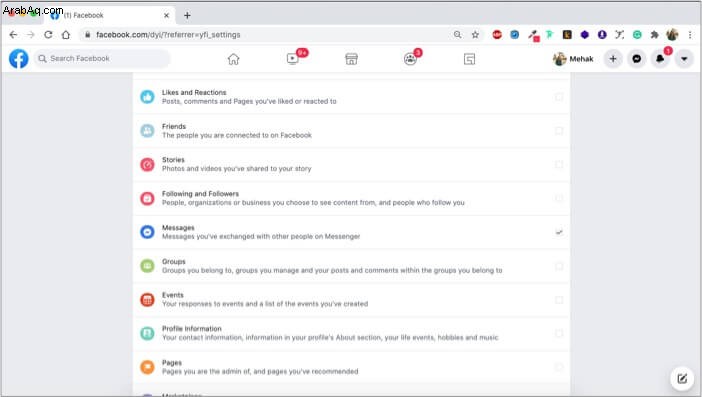The width and height of the screenshot is (702, 397).
Task: Click the Create plus icon
Action: (x=613, y=59)
